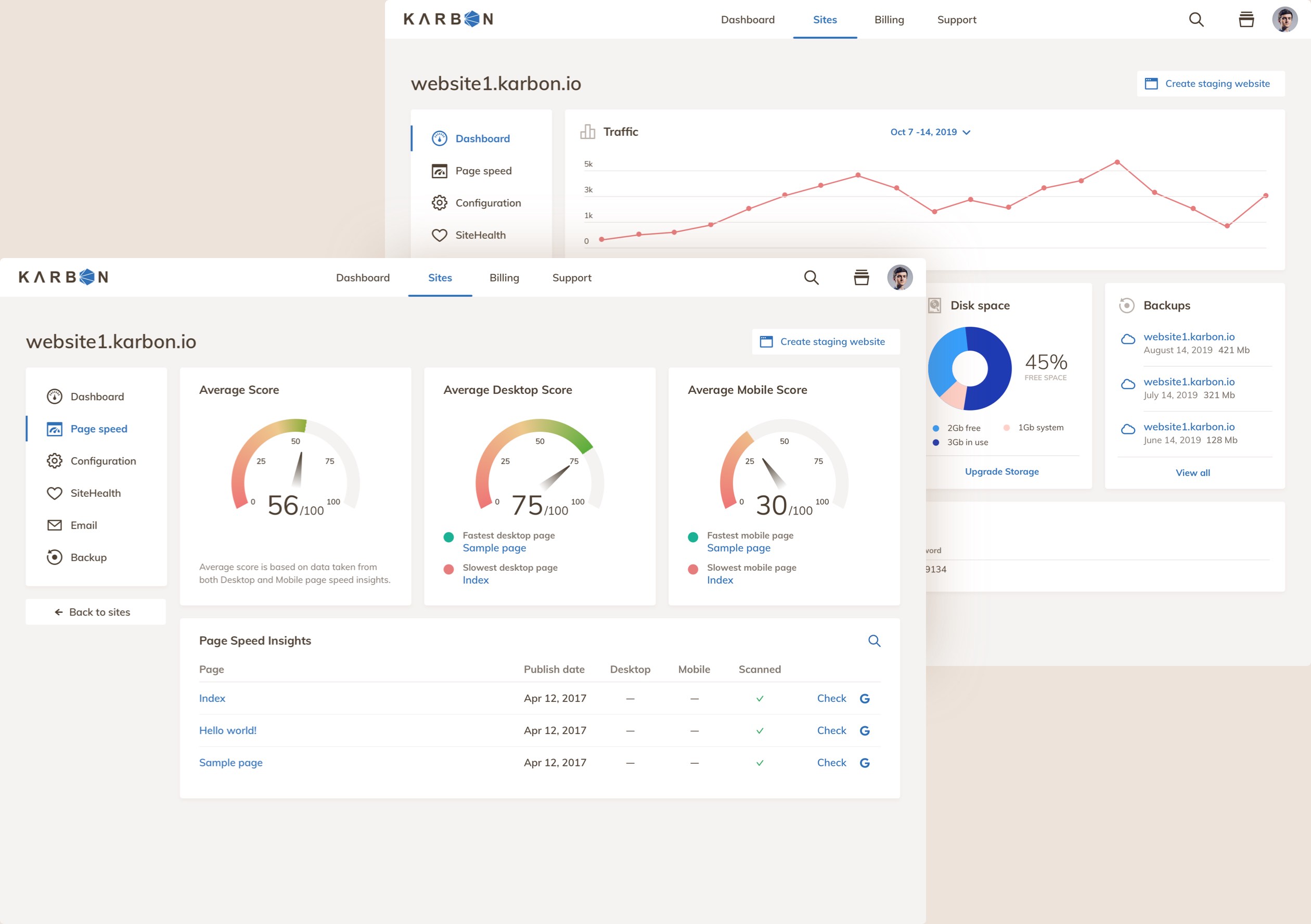Switch to the Billing tab
1311x924 pixels.
click(504, 277)
